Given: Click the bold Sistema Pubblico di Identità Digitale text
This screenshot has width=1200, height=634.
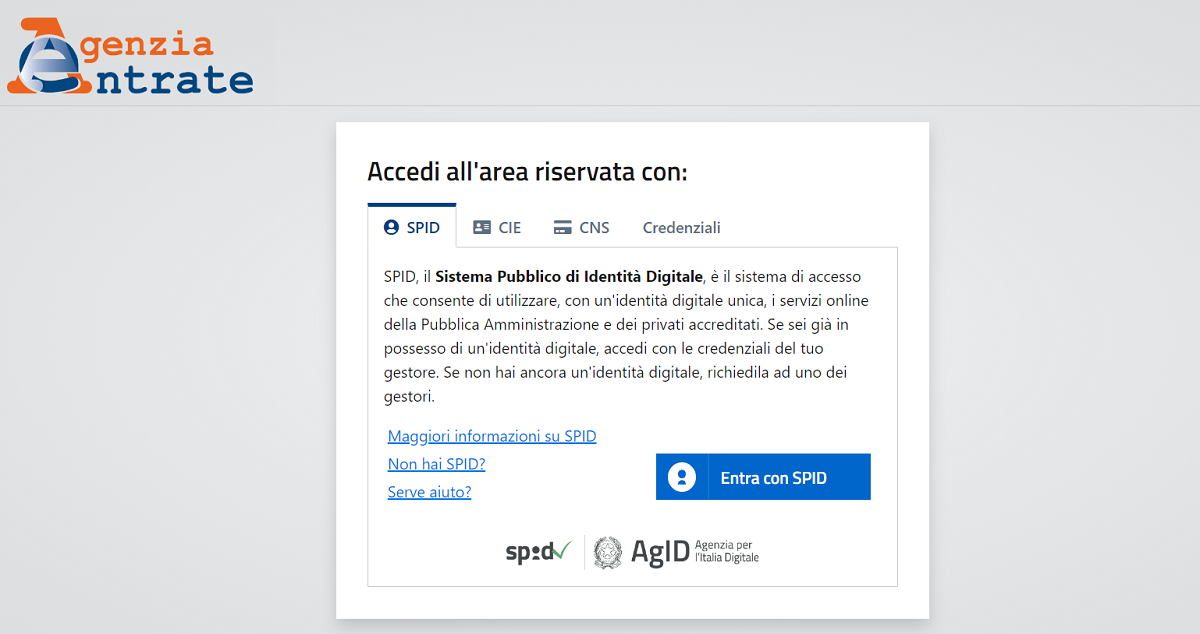Looking at the screenshot, I should (x=569, y=277).
